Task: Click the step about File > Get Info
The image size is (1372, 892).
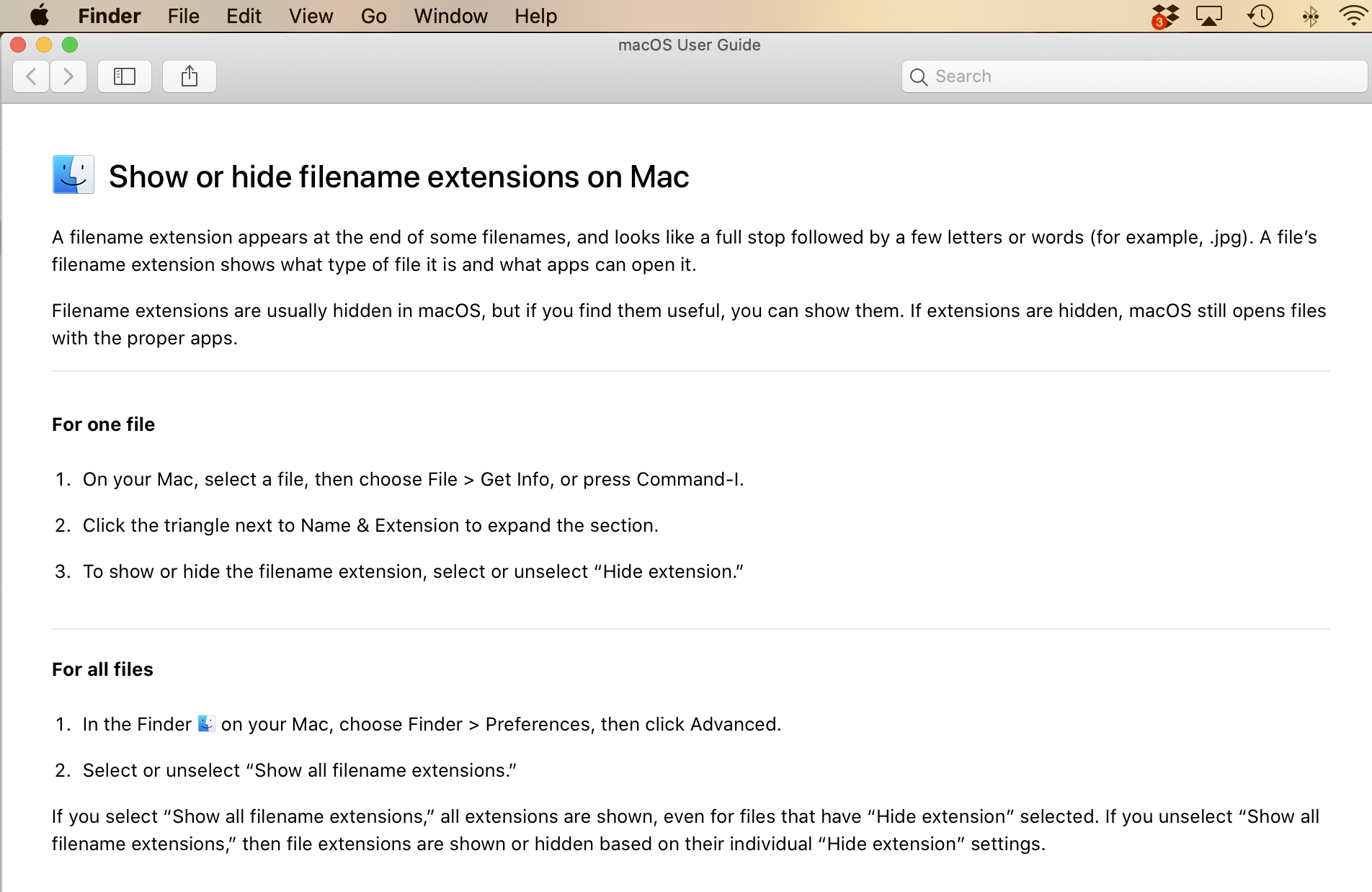Action: 413,479
